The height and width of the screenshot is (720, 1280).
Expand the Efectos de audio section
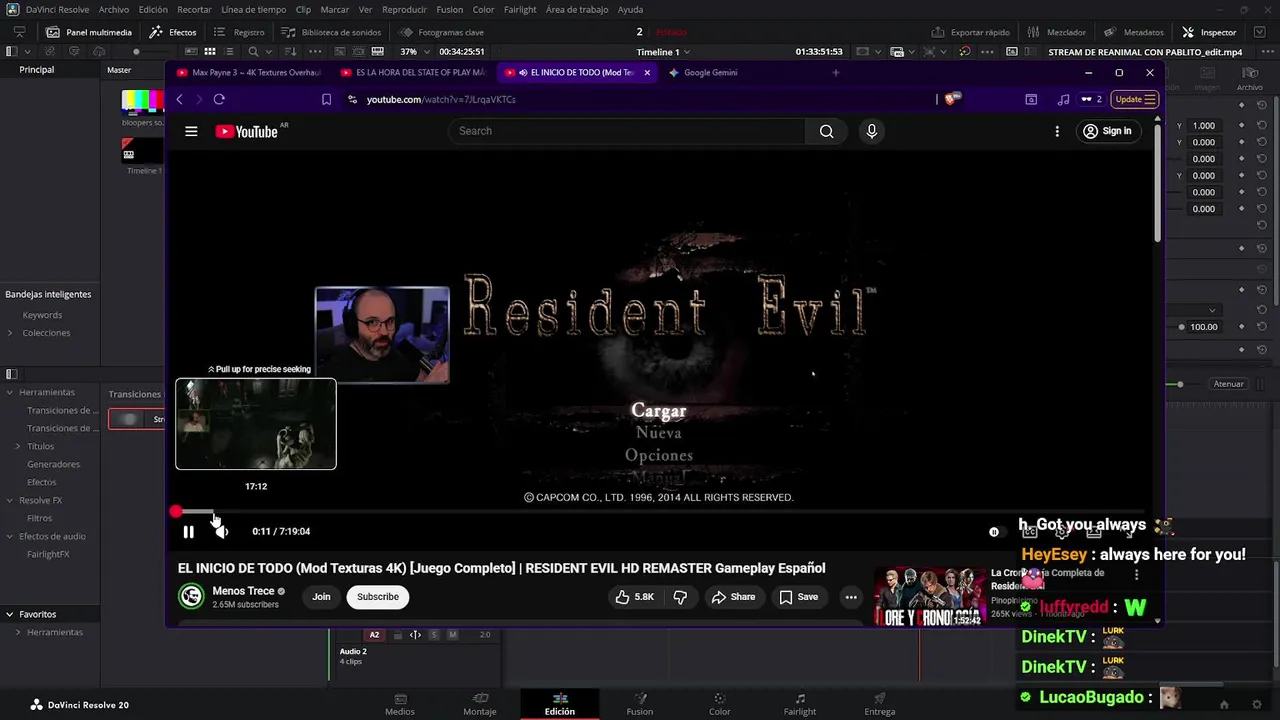coord(10,536)
